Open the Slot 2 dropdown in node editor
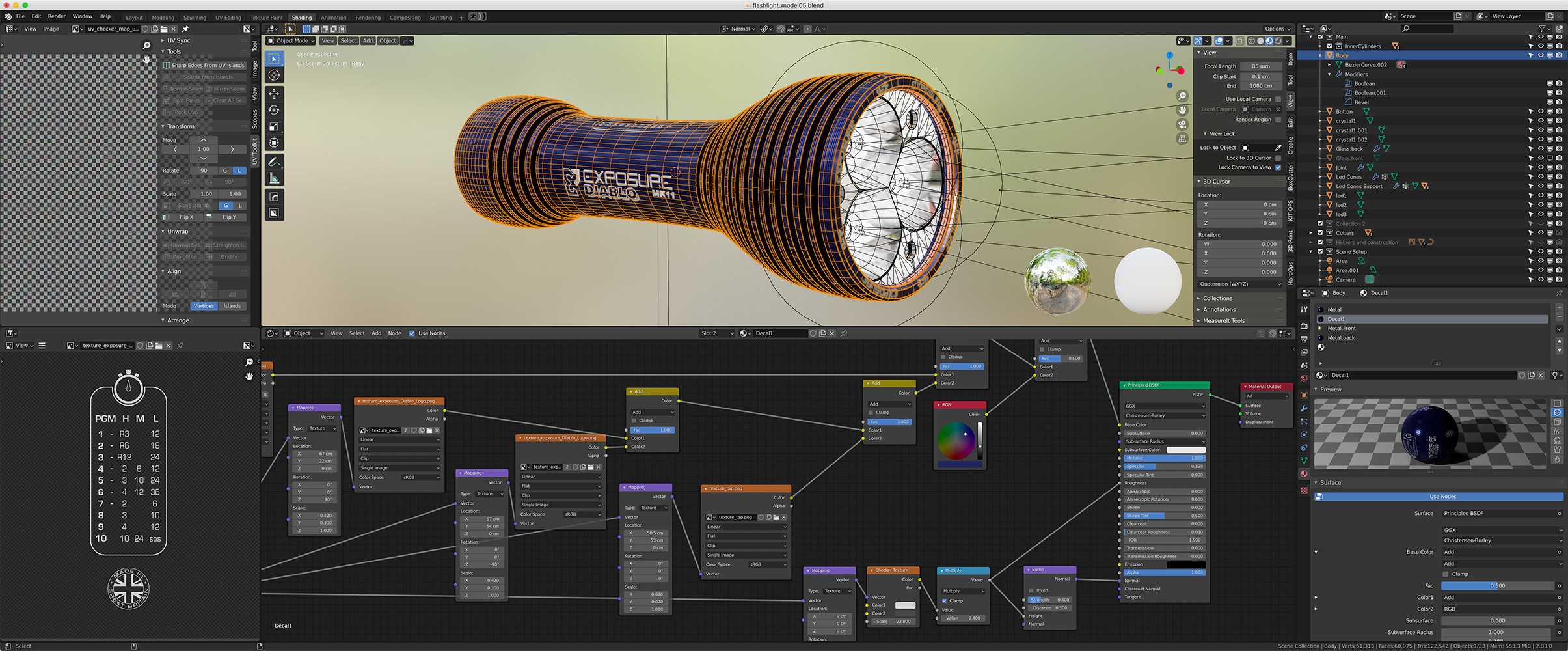The image size is (1568, 651). pos(717,333)
